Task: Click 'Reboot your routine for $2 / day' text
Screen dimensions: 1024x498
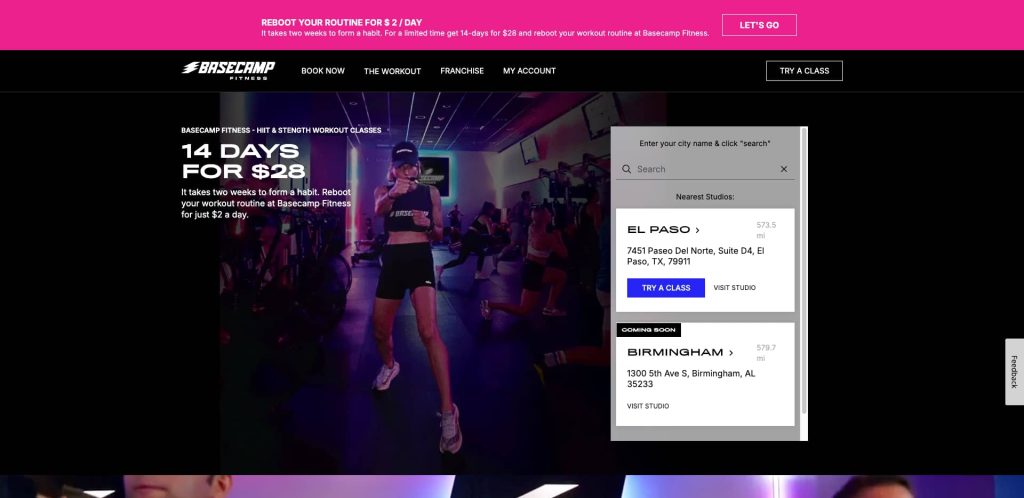Action: pos(342,22)
